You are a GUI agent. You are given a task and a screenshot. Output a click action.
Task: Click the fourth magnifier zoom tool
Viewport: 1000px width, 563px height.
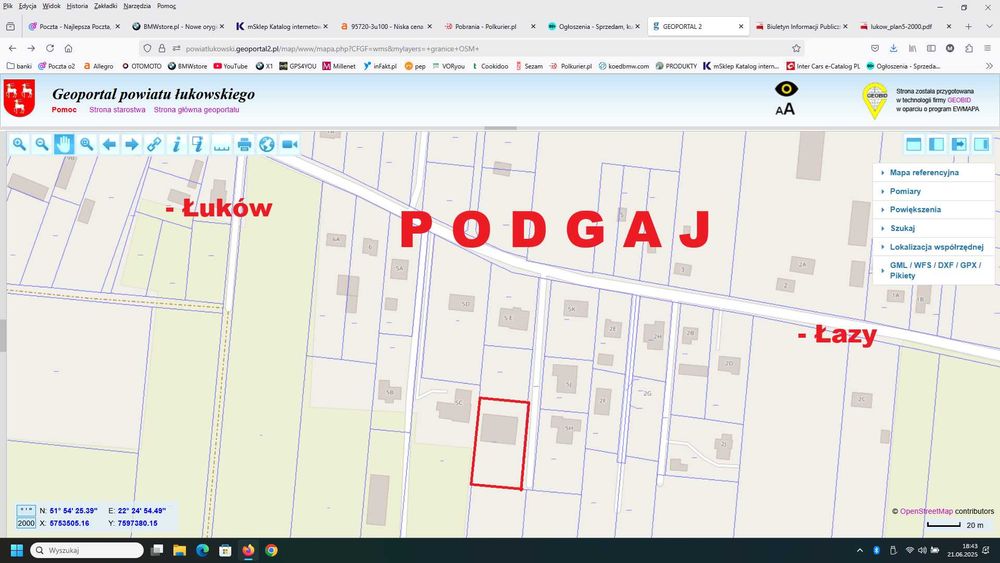tap(86, 145)
